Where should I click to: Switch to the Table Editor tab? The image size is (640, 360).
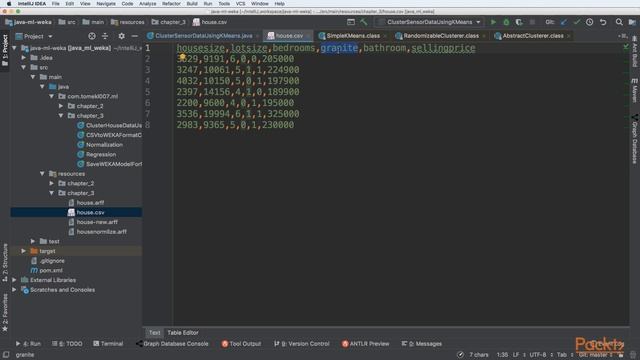[183, 333]
